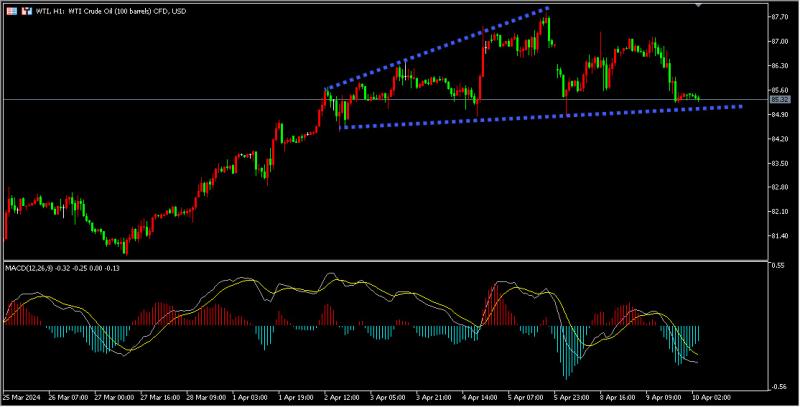Click the 82.80 price scale label
Image resolution: width=800 pixels, height=407 pixels.
tap(780, 187)
